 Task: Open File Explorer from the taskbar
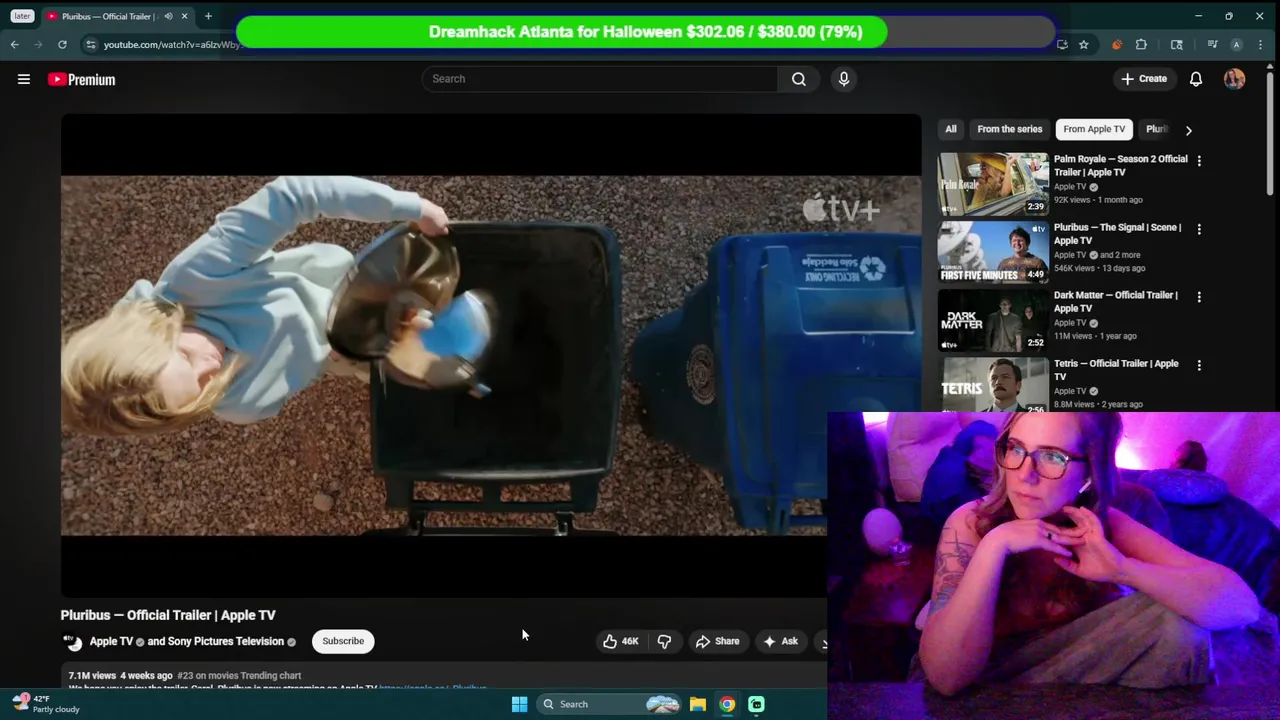coord(698,704)
